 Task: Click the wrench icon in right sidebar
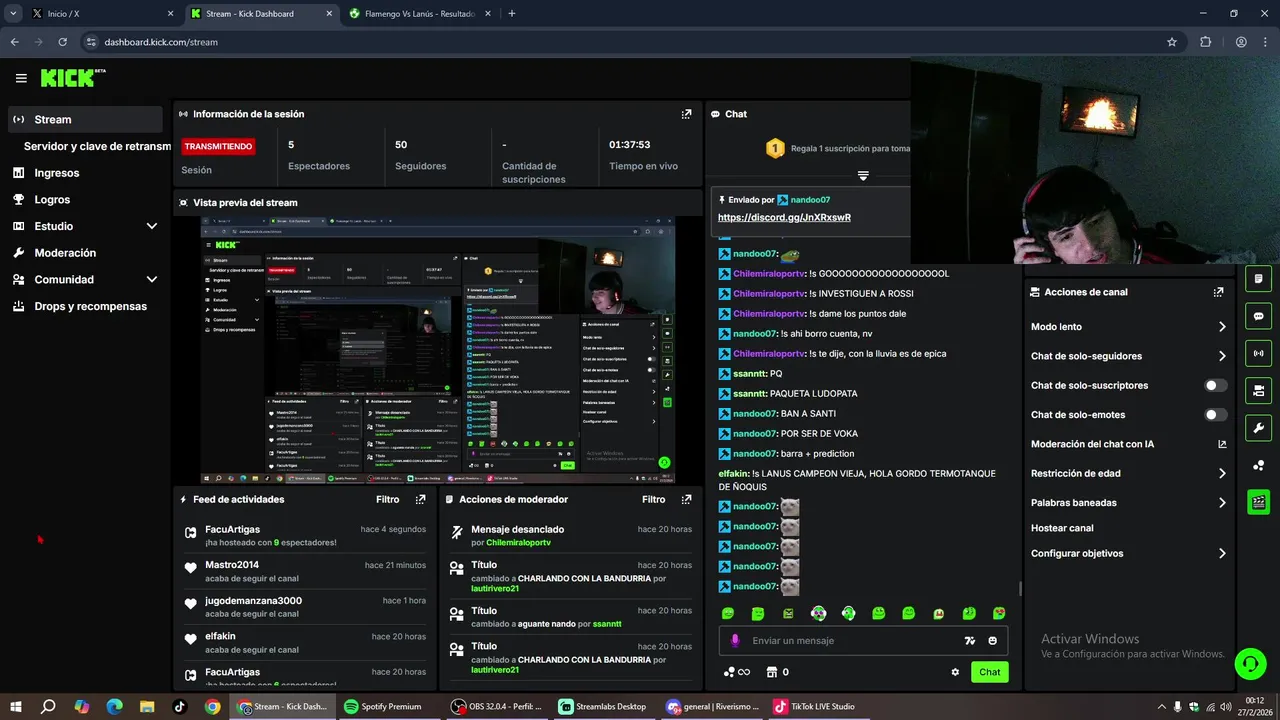point(1258,428)
